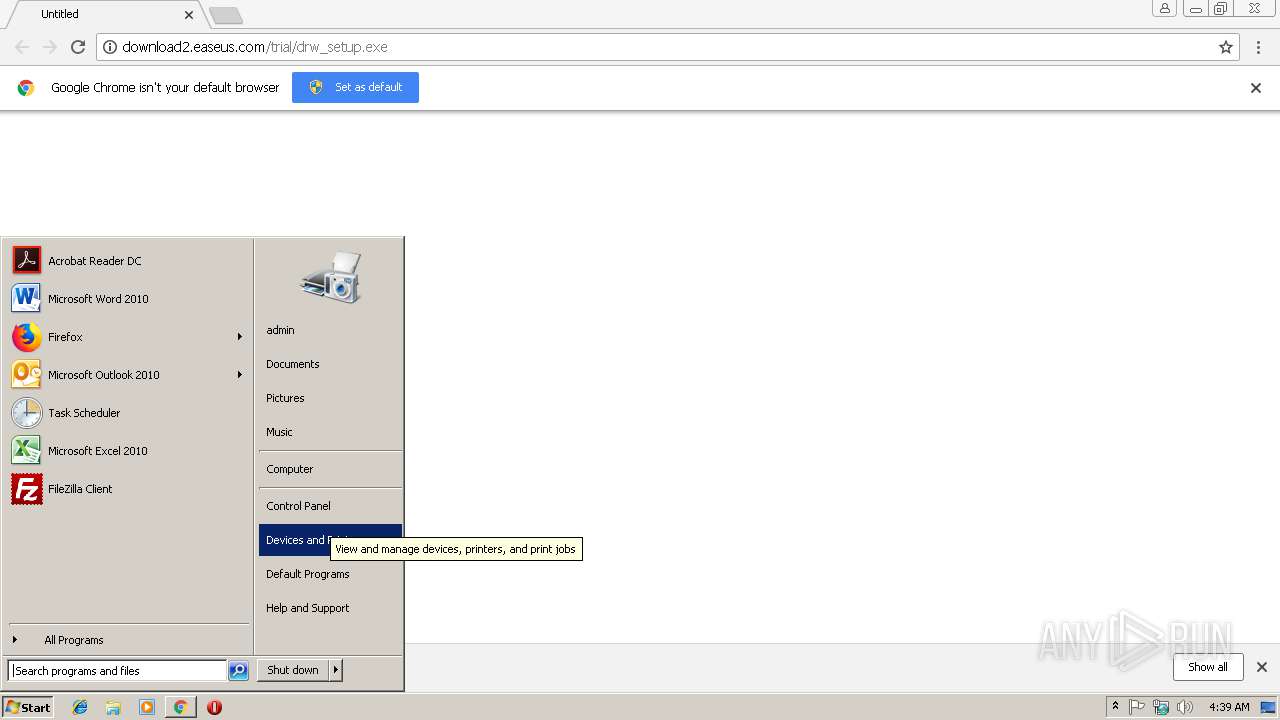
Task: Click Show all downloads button
Action: [1208, 667]
